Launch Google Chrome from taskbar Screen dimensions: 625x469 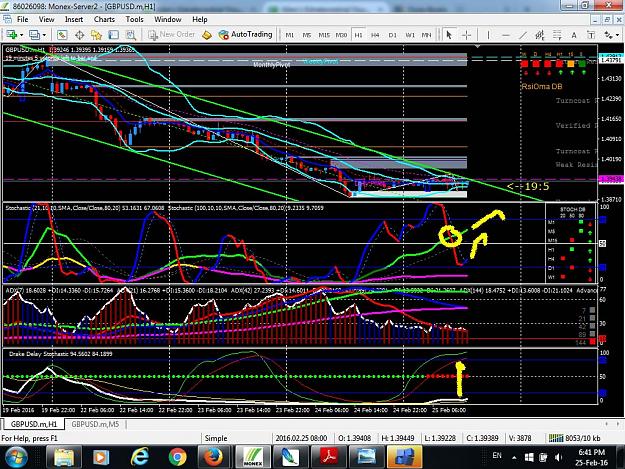177,457
